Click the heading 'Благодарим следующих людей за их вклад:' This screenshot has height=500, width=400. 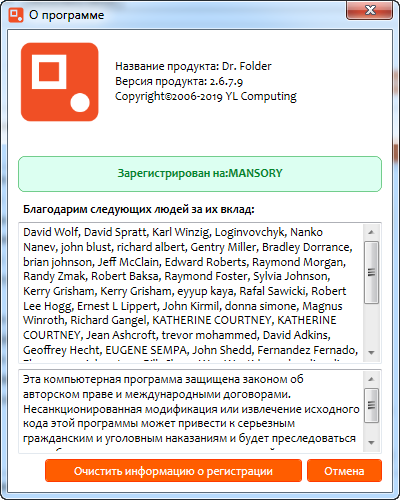click(139, 209)
